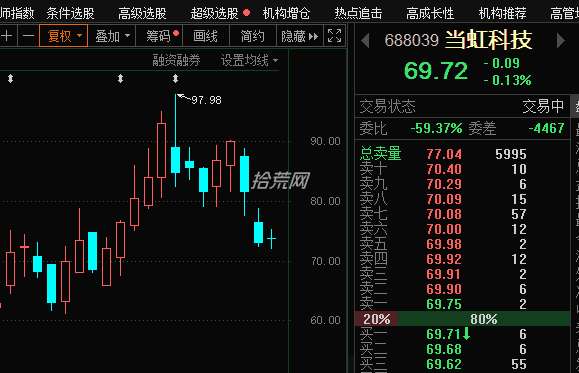
Task: Click the 买二 price 69.68
Action: pyautogui.click(x=444, y=349)
